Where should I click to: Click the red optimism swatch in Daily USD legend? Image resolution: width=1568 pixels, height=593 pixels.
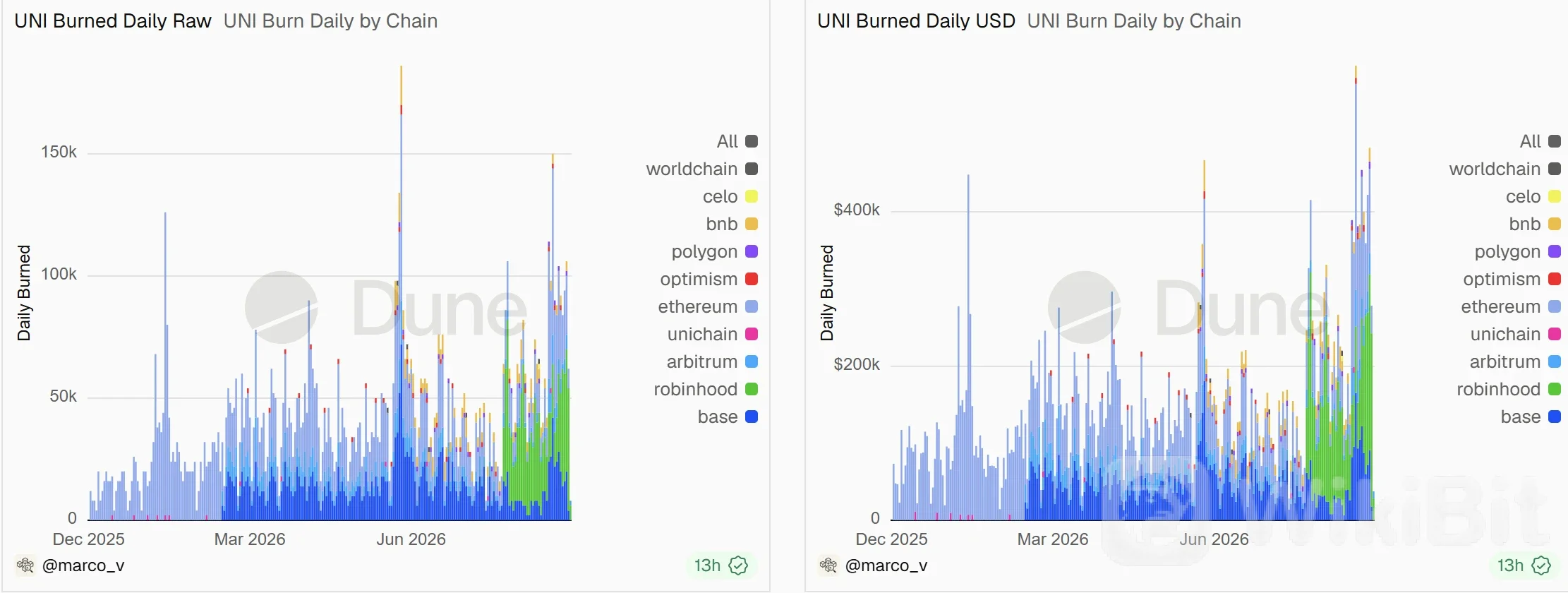(1555, 279)
